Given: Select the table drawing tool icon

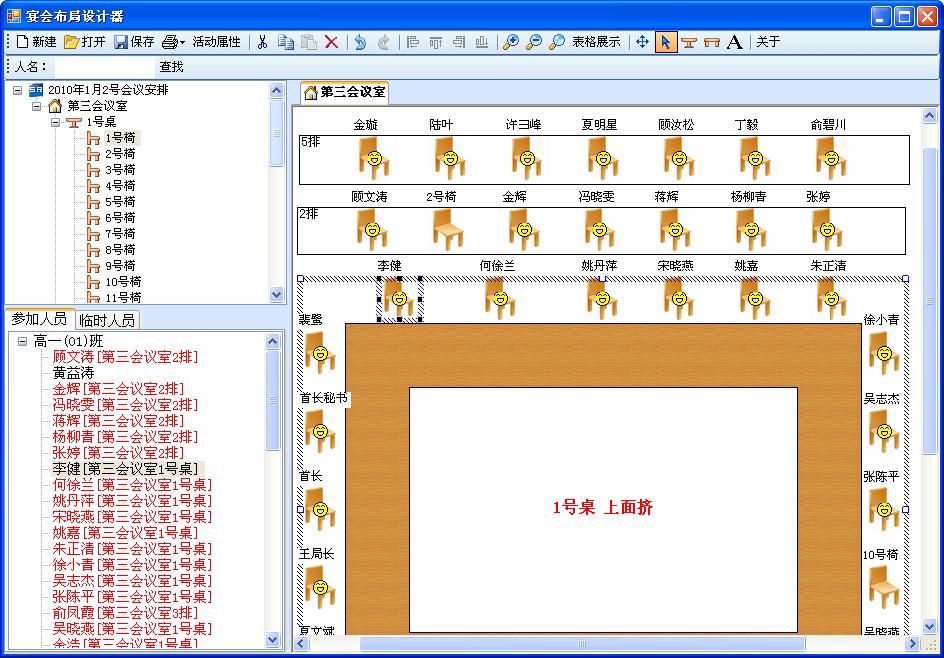Looking at the screenshot, I should click(x=689, y=42).
